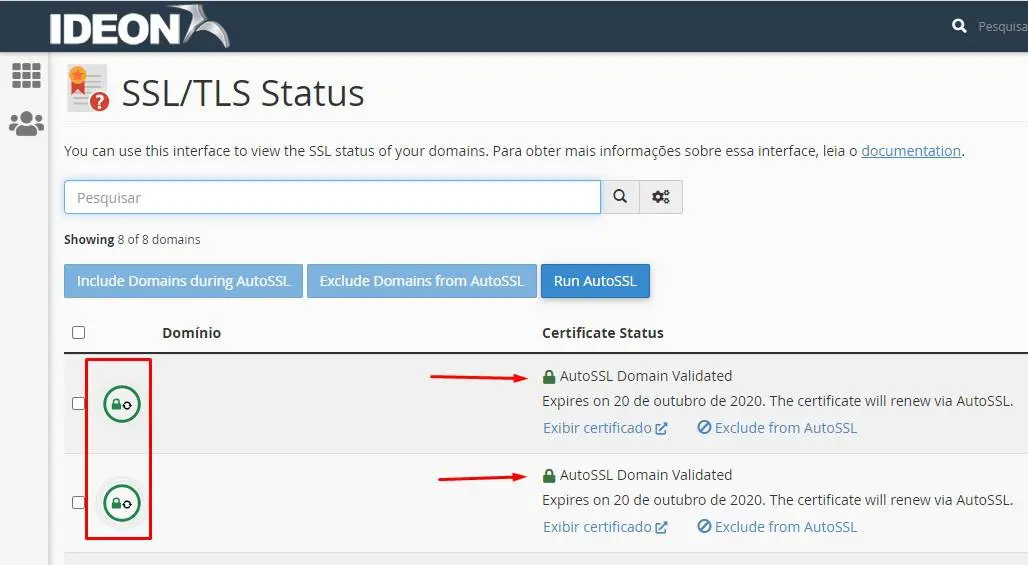Run AutoSSL for the domains
The width and height of the screenshot is (1028, 565).
(x=595, y=281)
